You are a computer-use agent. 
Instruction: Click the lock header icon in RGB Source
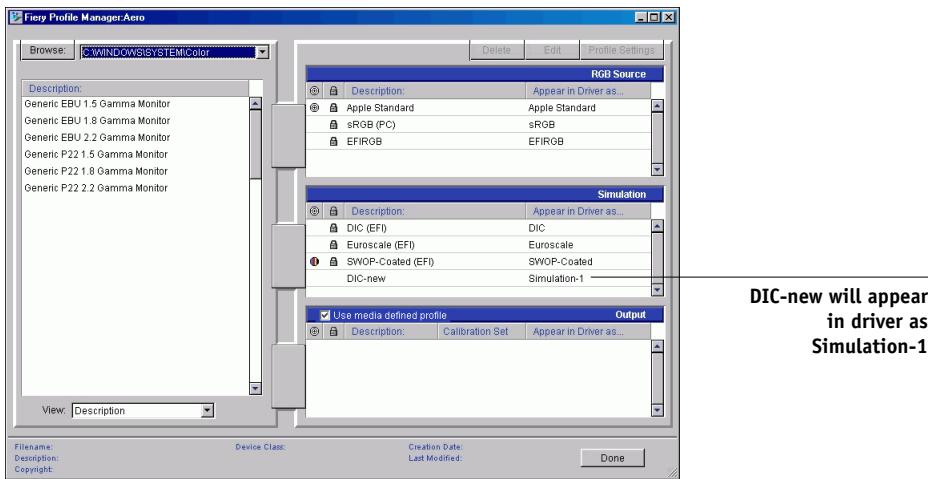(x=333, y=91)
